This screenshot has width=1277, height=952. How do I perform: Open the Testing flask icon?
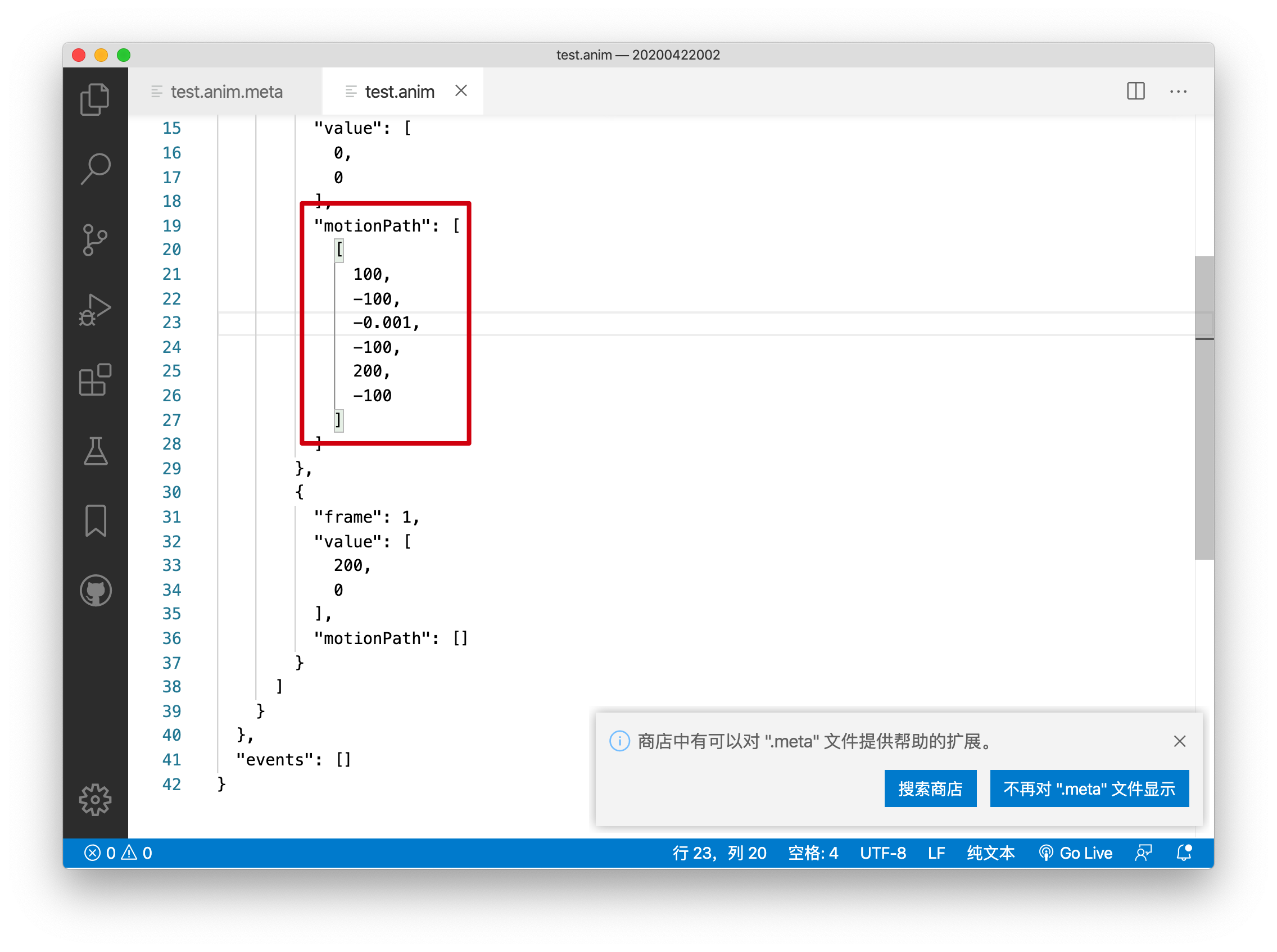95,451
